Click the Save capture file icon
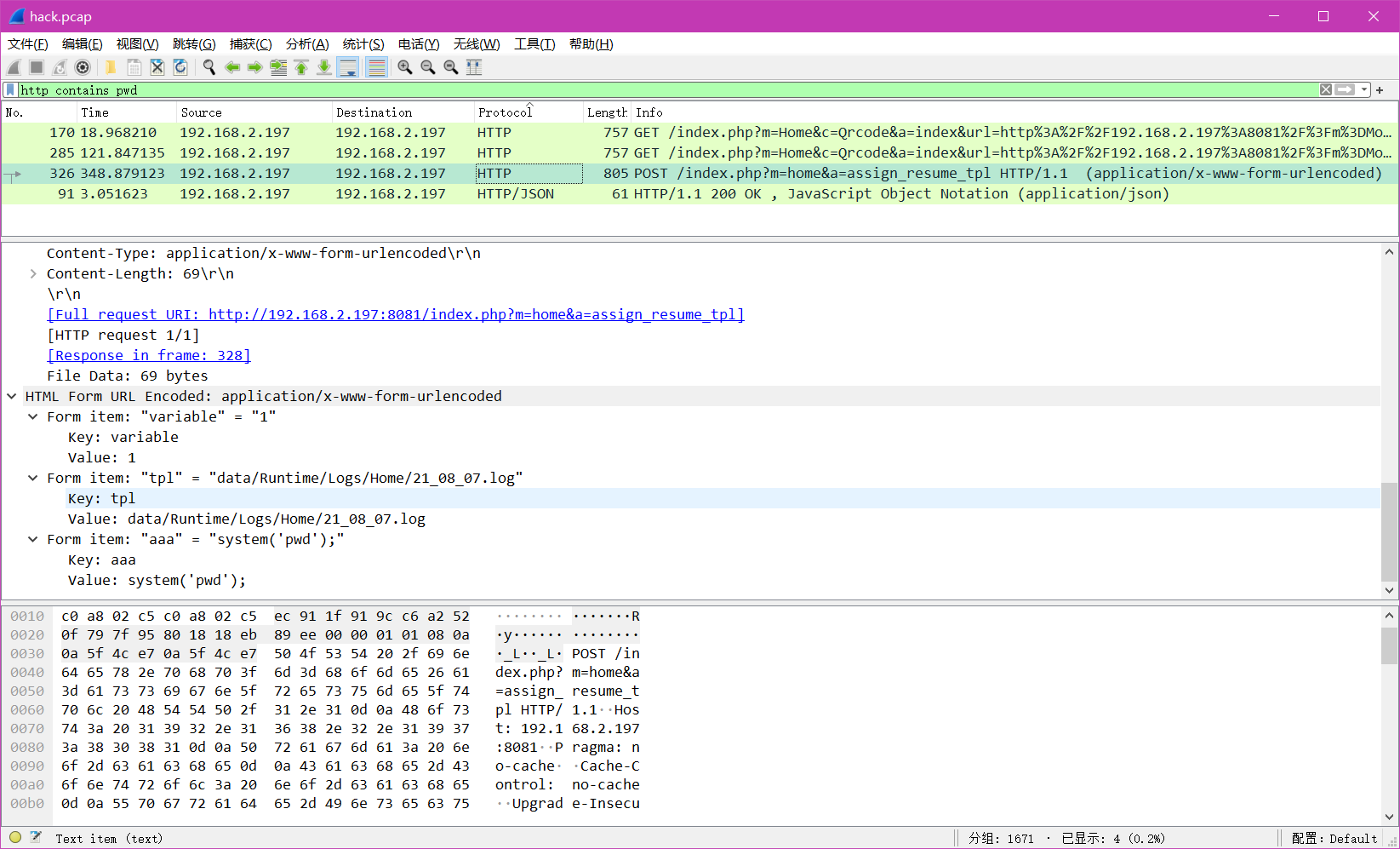 pyautogui.click(x=134, y=67)
